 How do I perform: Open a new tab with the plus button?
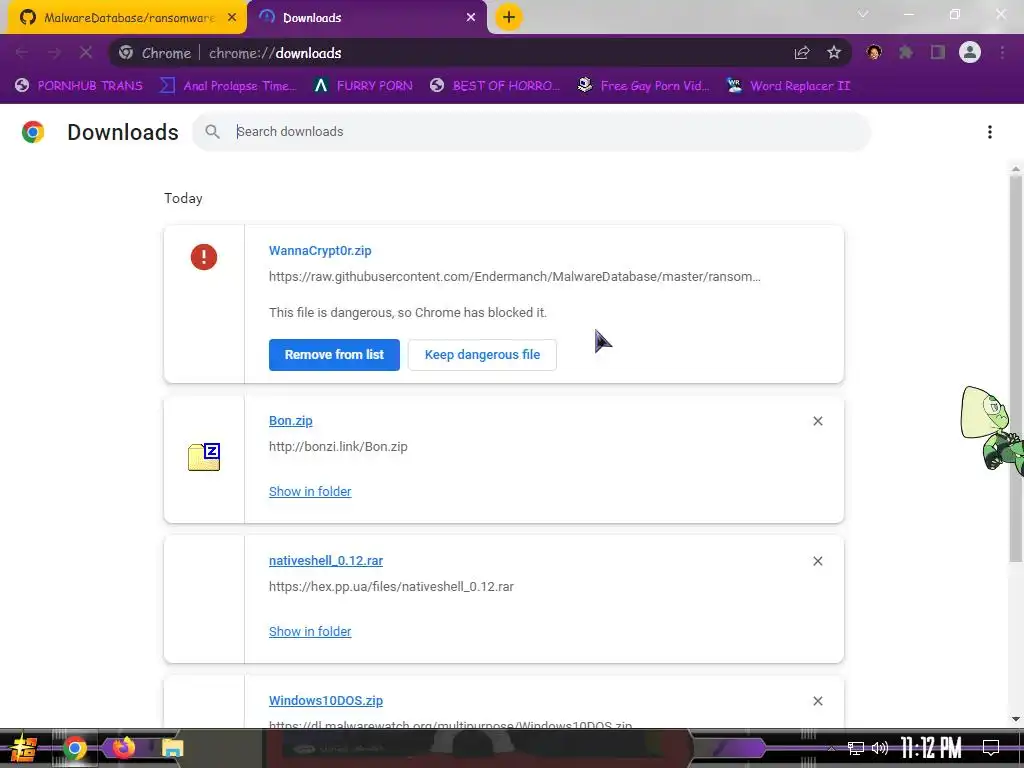(509, 18)
